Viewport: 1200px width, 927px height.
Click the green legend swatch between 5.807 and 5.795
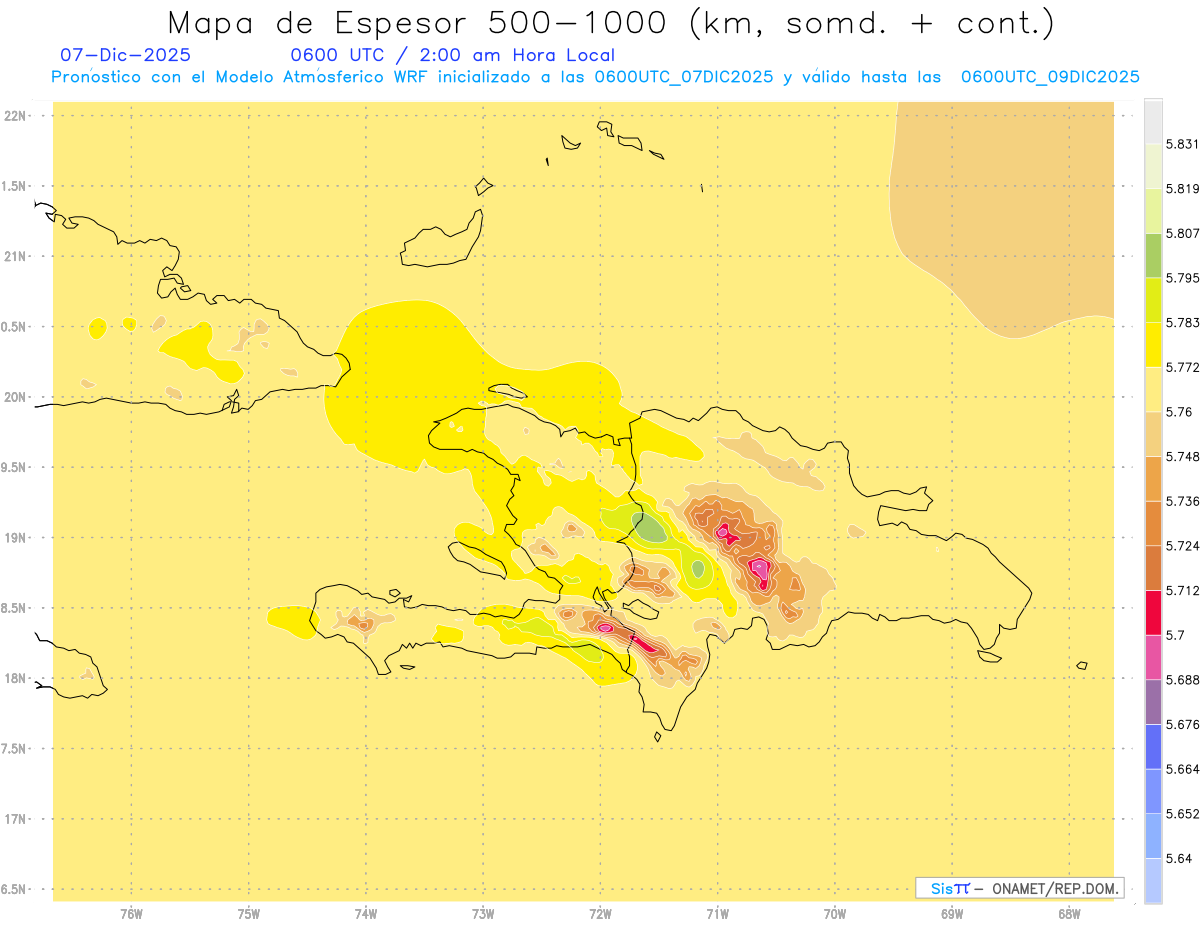pyautogui.click(x=1153, y=255)
